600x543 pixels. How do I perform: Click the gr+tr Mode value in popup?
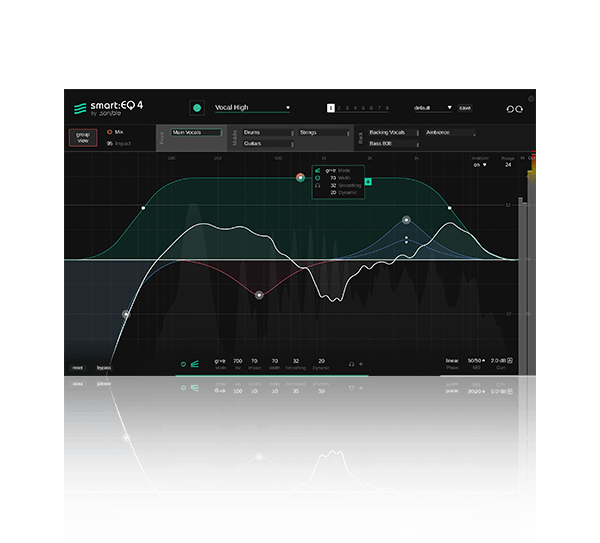click(x=331, y=171)
